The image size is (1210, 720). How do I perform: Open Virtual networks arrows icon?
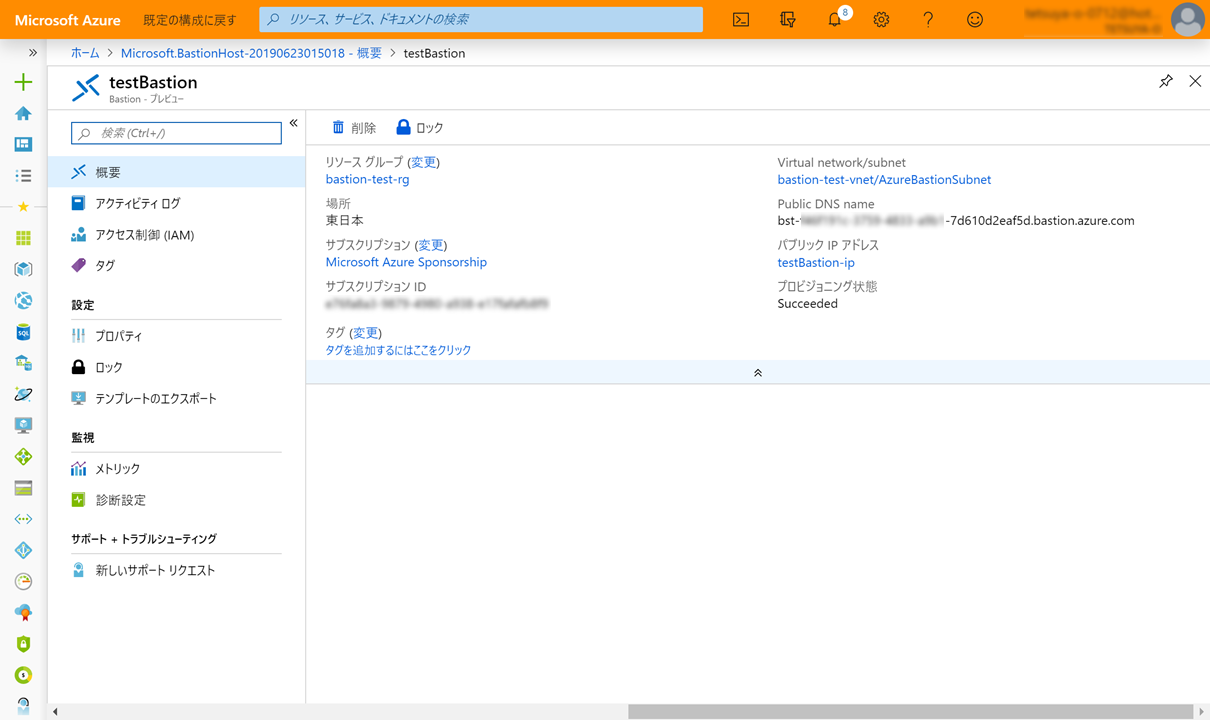tap(23, 519)
